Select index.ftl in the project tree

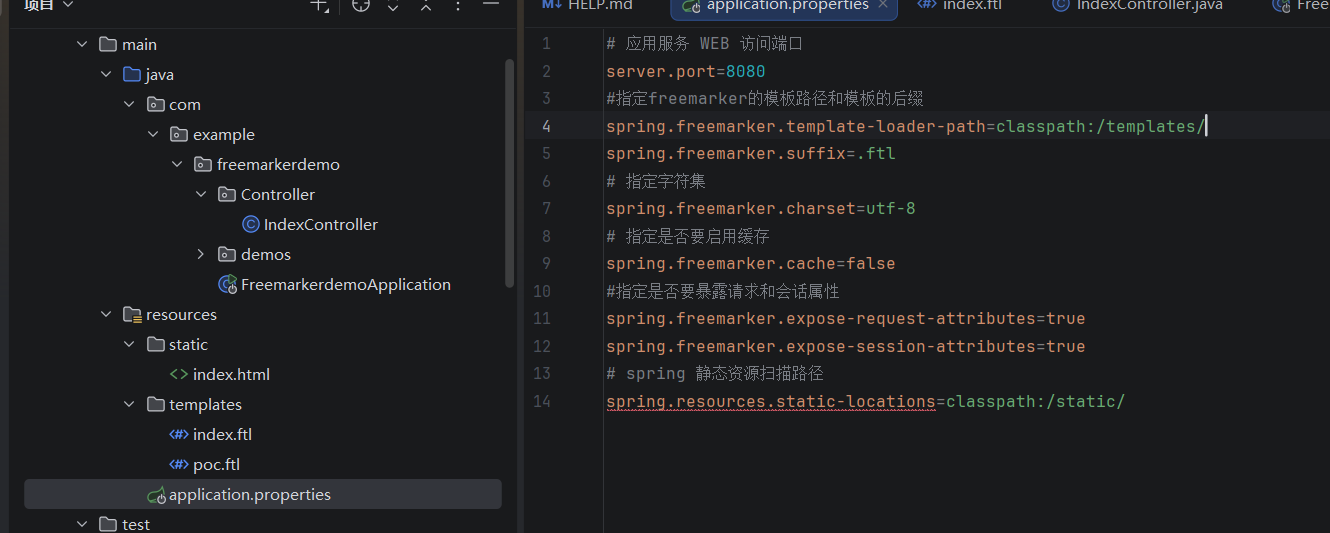point(222,434)
